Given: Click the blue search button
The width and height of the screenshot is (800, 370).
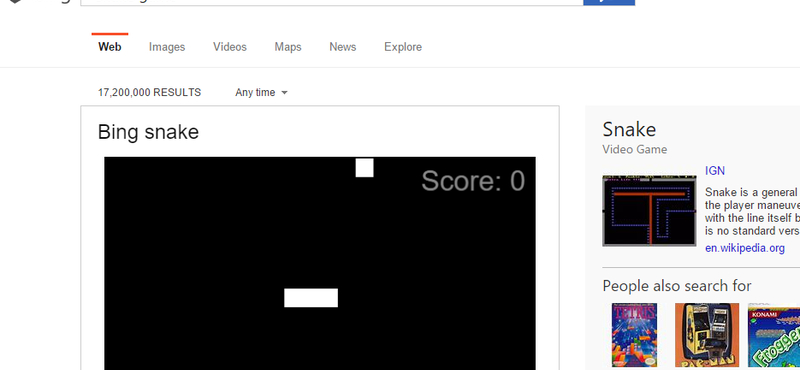Looking at the screenshot, I should pyautogui.click(x=609, y=2).
